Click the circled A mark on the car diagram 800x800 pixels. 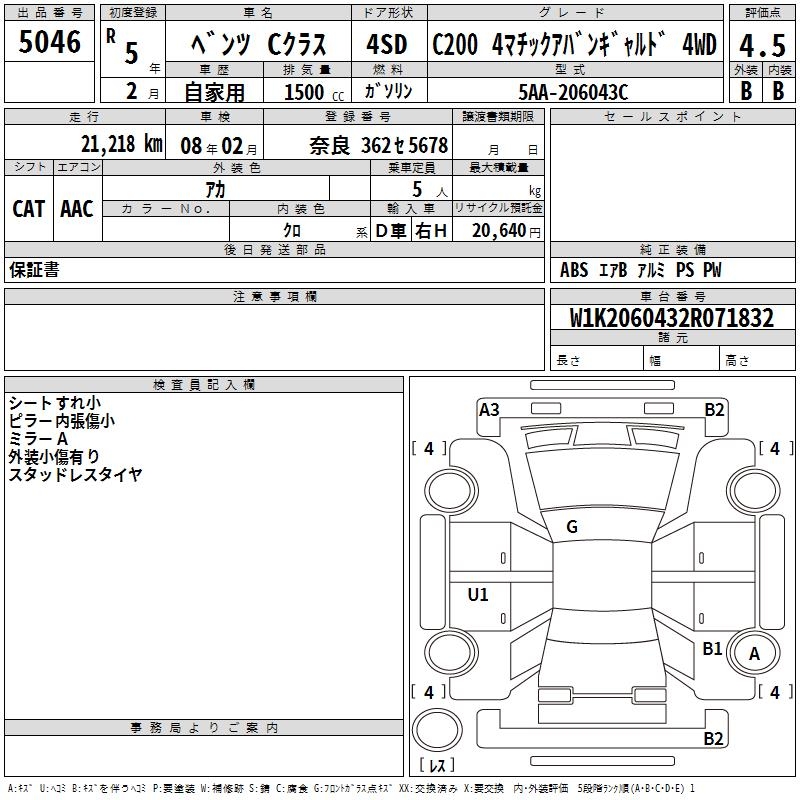755,653
